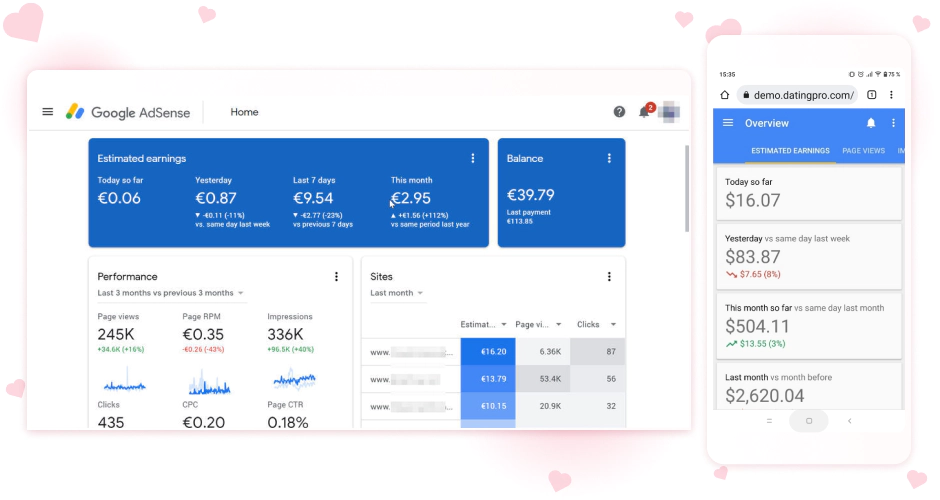Click the demo.datingpro.com address bar
The width and height of the screenshot is (940, 500).
[x=798, y=95]
